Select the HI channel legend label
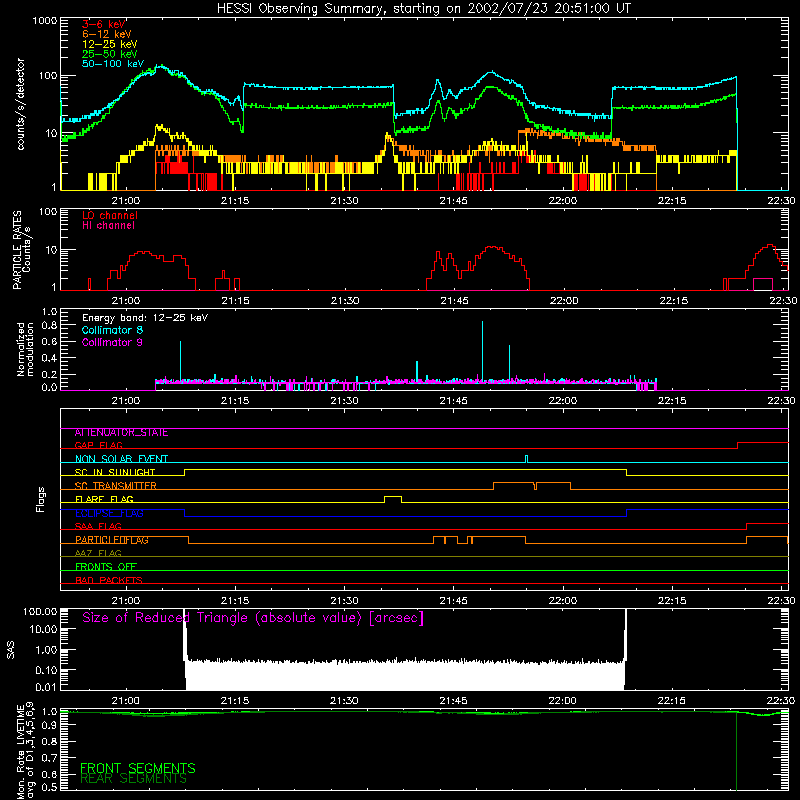 click(x=108, y=226)
